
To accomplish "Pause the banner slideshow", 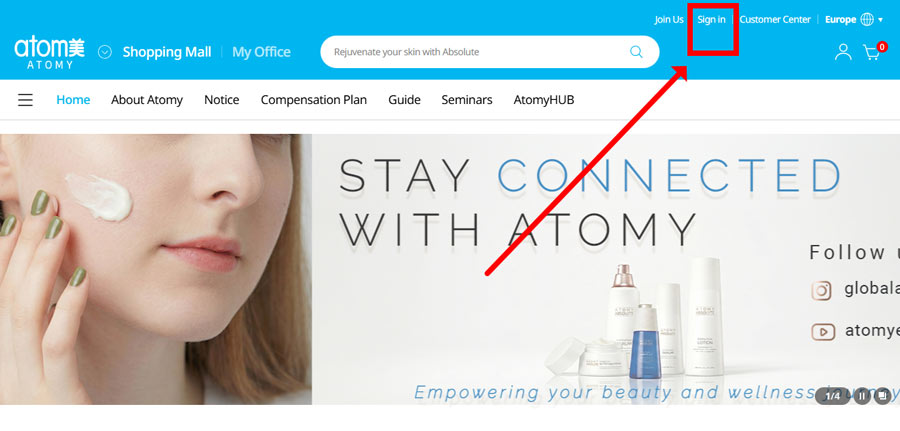I will point(862,396).
